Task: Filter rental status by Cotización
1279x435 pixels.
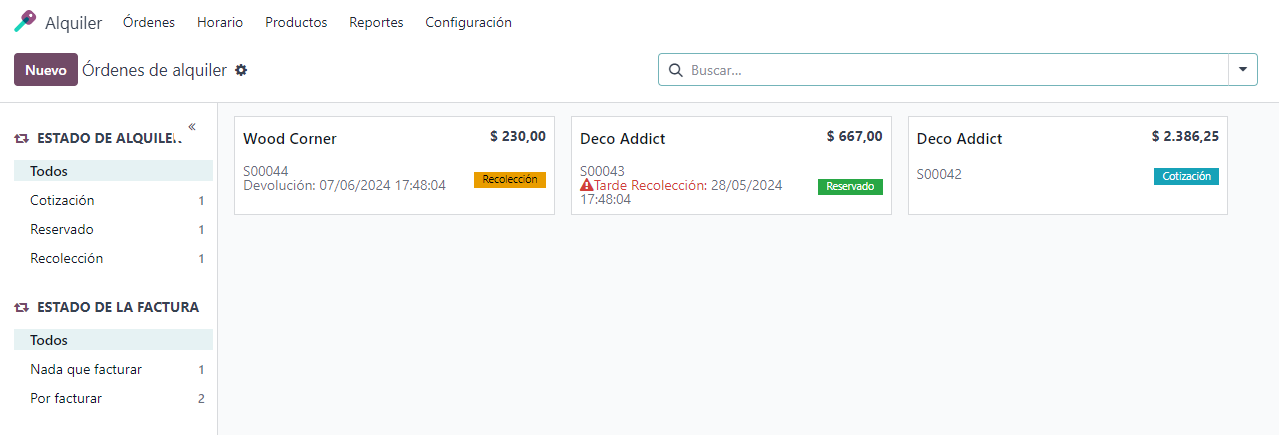Action: (62, 200)
